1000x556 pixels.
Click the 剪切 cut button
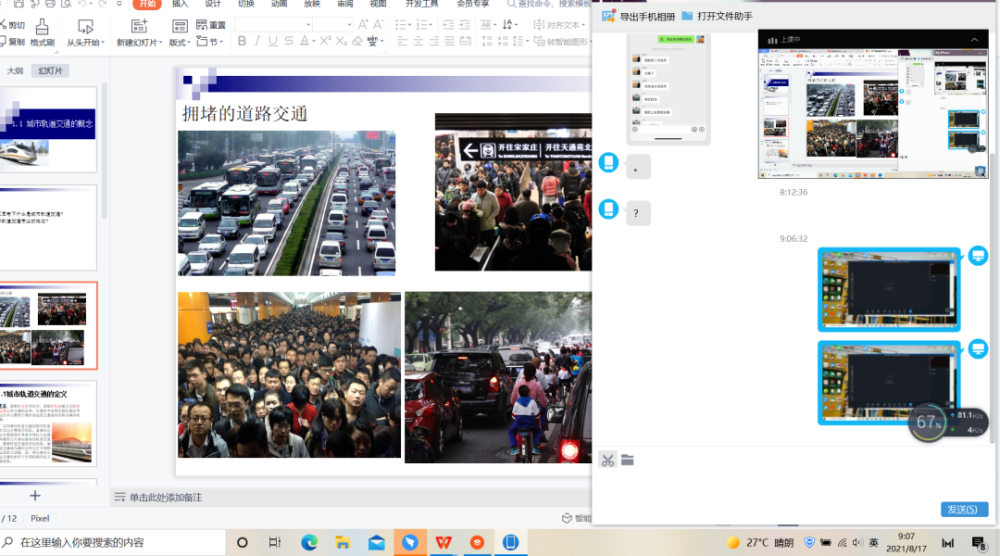(x=13, y=25)
